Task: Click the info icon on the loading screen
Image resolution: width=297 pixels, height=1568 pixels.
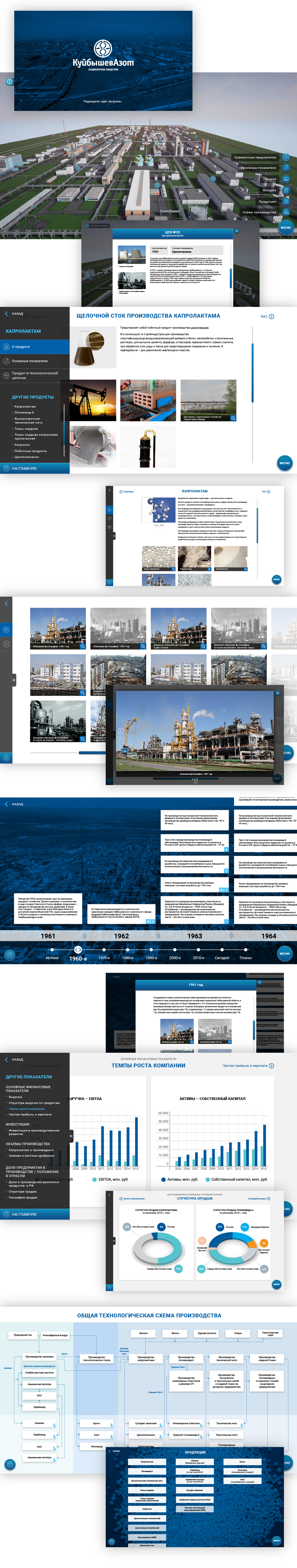Action: tap(9, 81)
